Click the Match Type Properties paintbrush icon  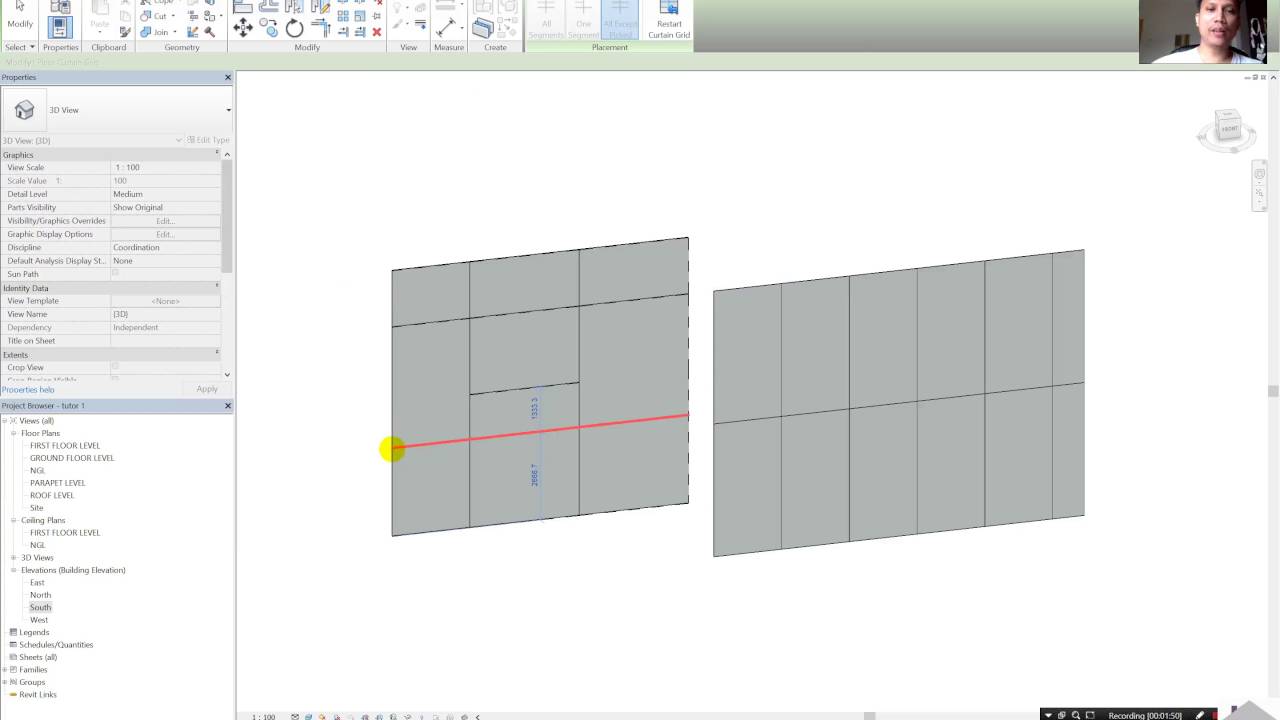pyautogui.click(x=125, y=32)
